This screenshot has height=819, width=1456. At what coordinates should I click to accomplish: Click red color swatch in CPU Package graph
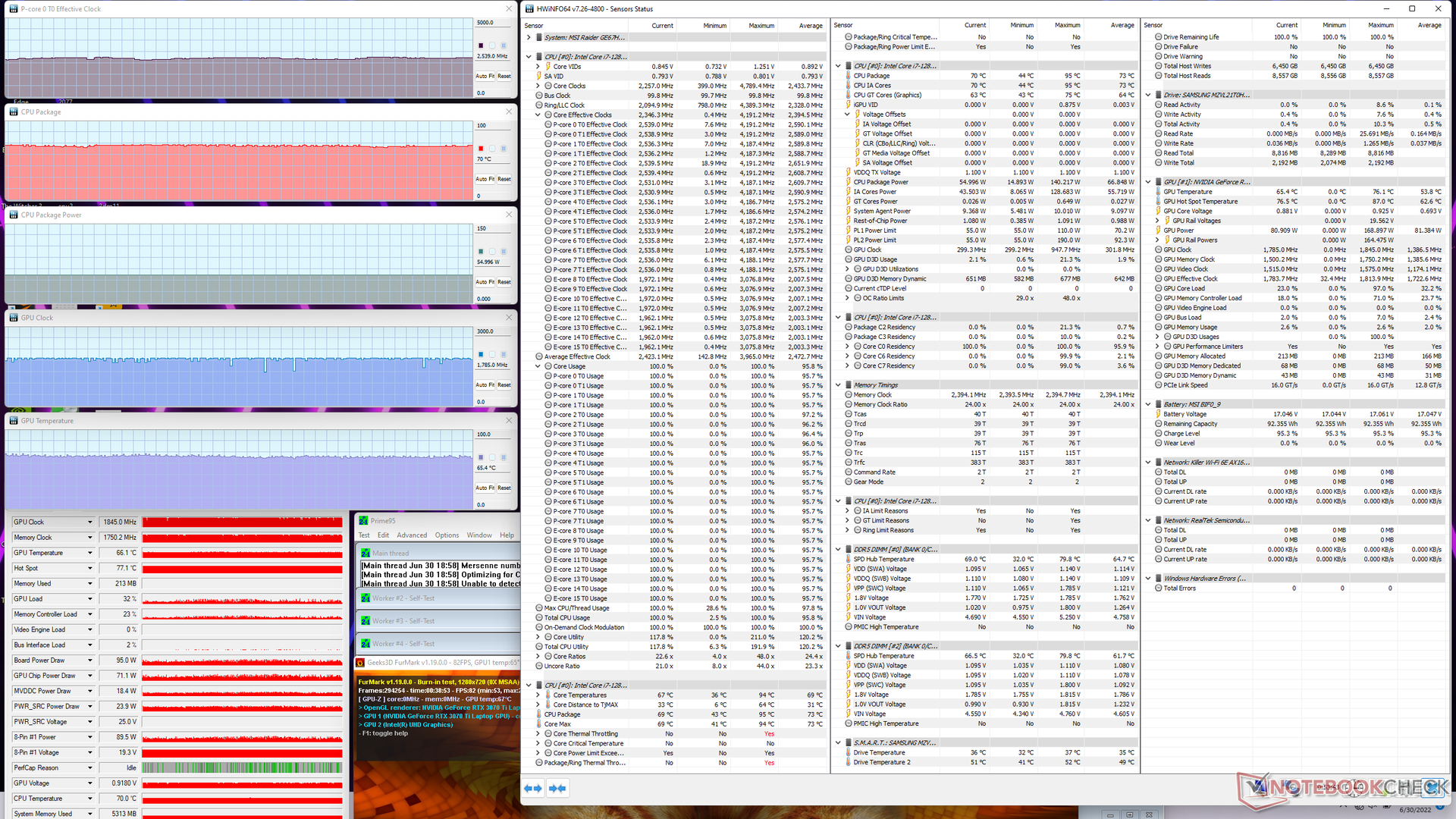coord(481,149)
